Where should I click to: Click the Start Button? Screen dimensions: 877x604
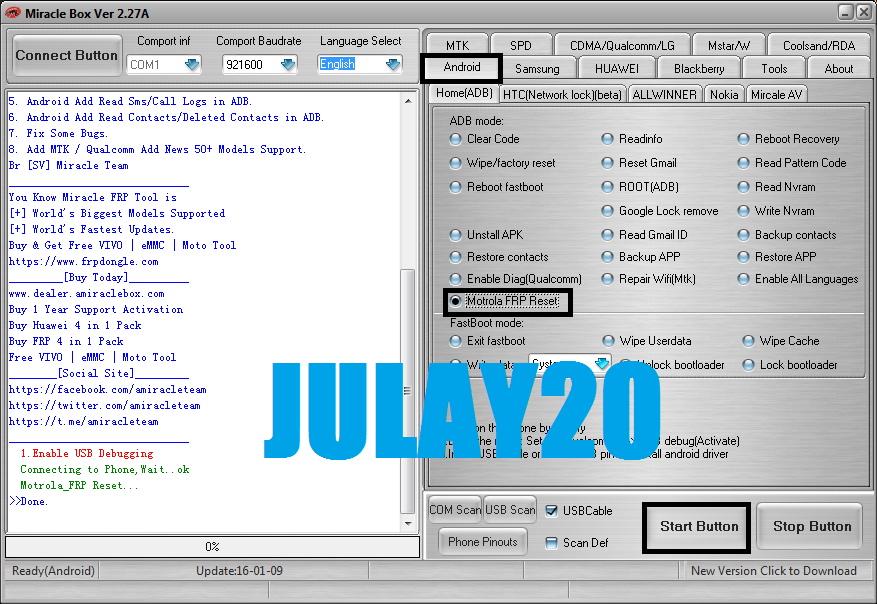(698, 527)
